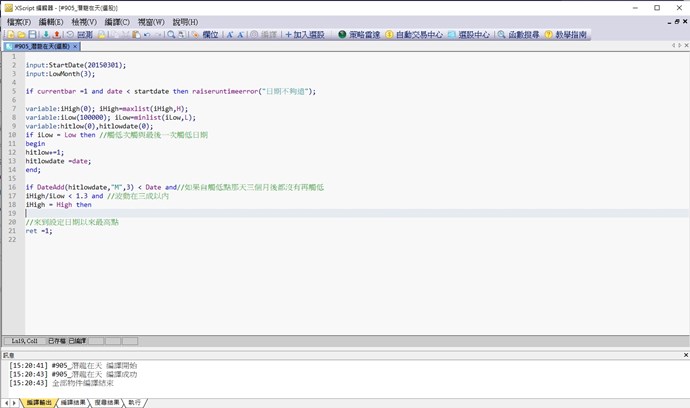Viewport: 690px width, 408px height.
Task: Switch to the 搜尋結果 tab
Action: [107, 402]
